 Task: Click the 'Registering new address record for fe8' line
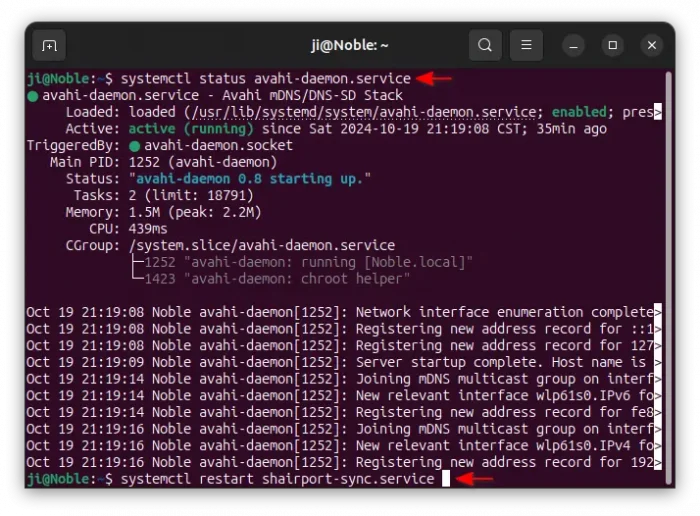click(344, 412)
